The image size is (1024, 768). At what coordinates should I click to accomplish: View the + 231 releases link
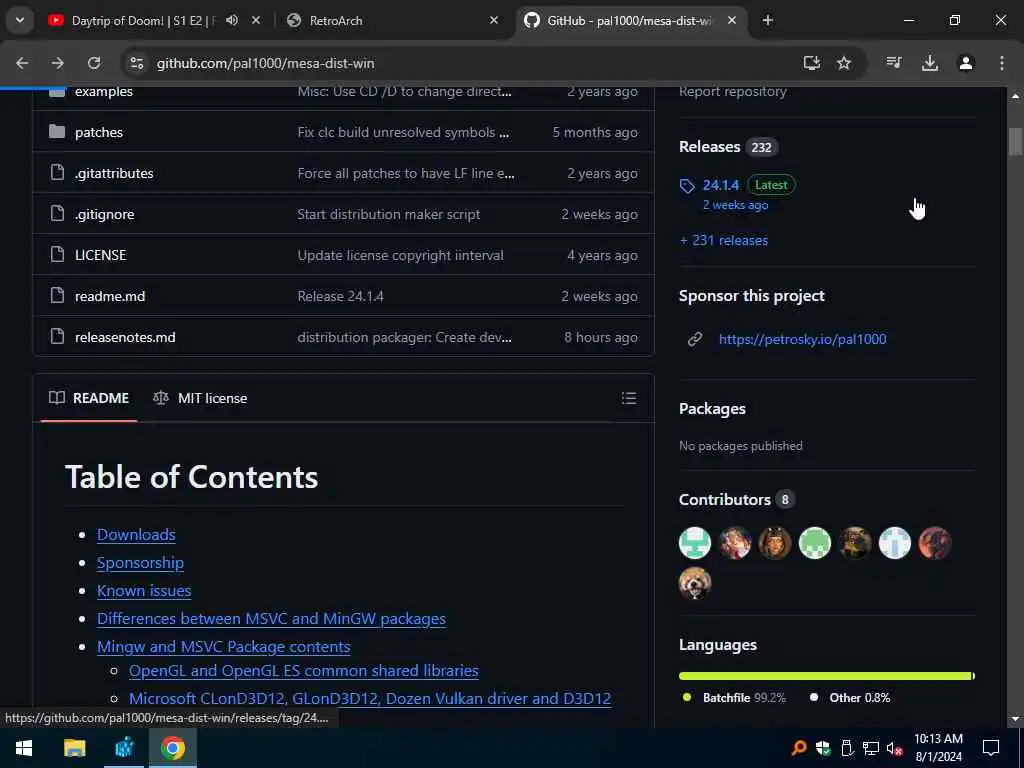[x=724, y=240]
